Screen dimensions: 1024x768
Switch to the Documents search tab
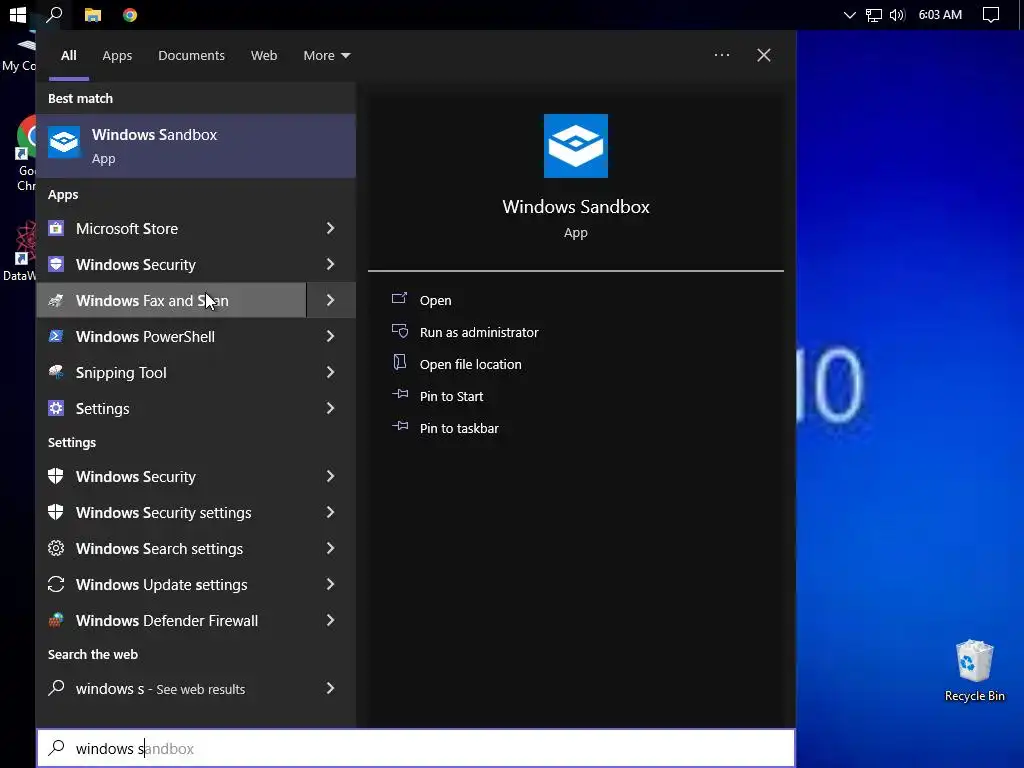(x=191, y=56)
